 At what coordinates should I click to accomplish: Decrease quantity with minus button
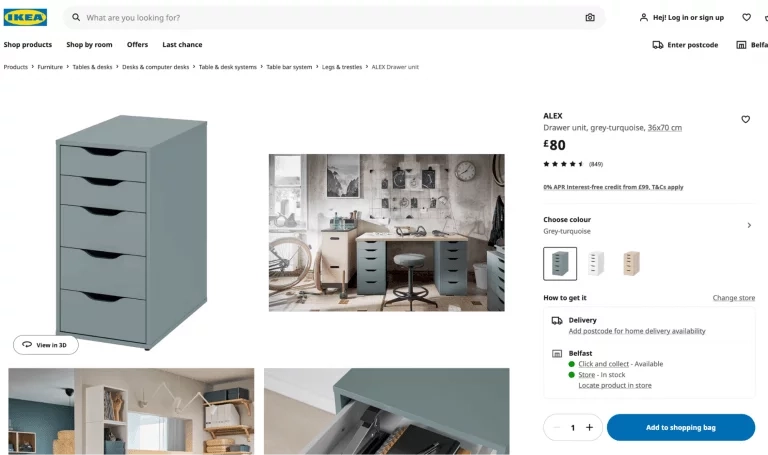coord(556,428)
